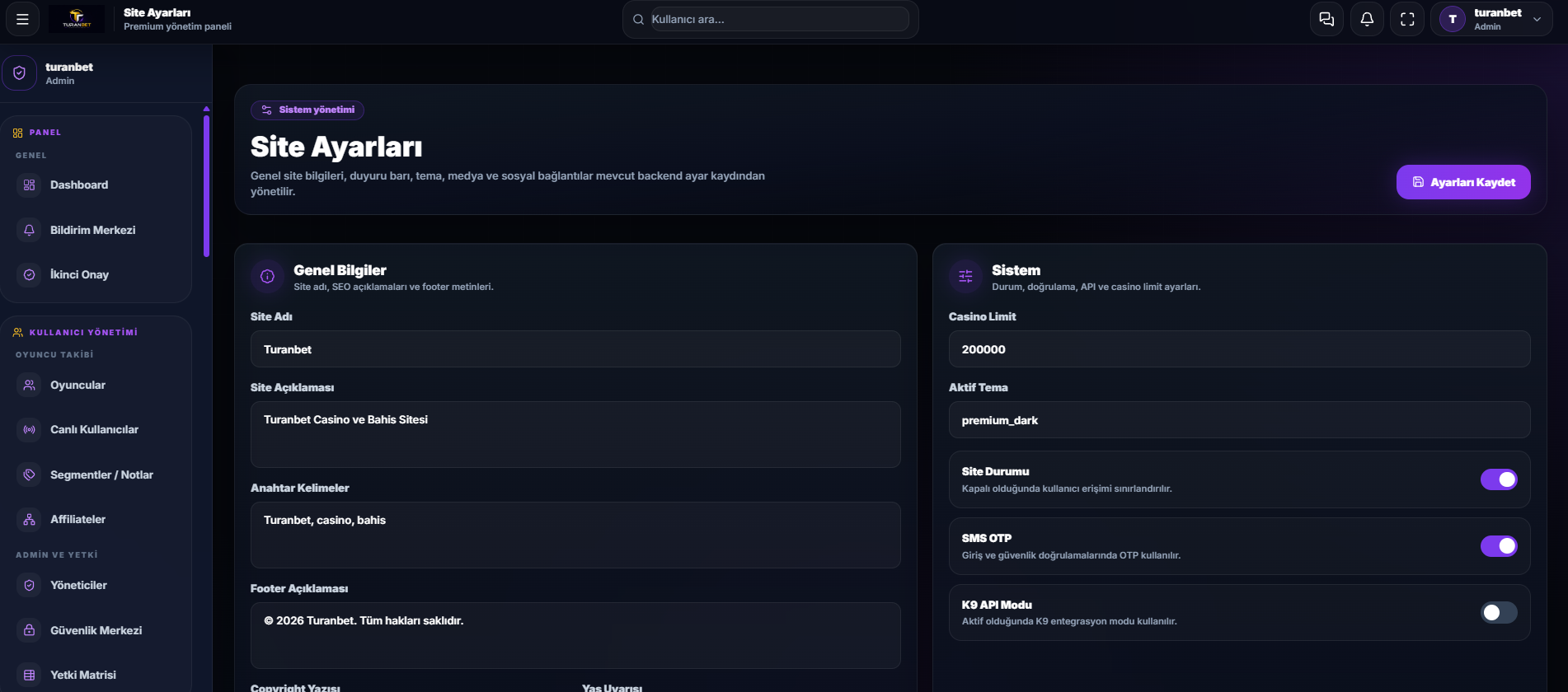Image resolution: width=1568 pixels, height=692 pixels.
Task: Focus the Kullanıcı ara search field
Action: pos(779,19)
